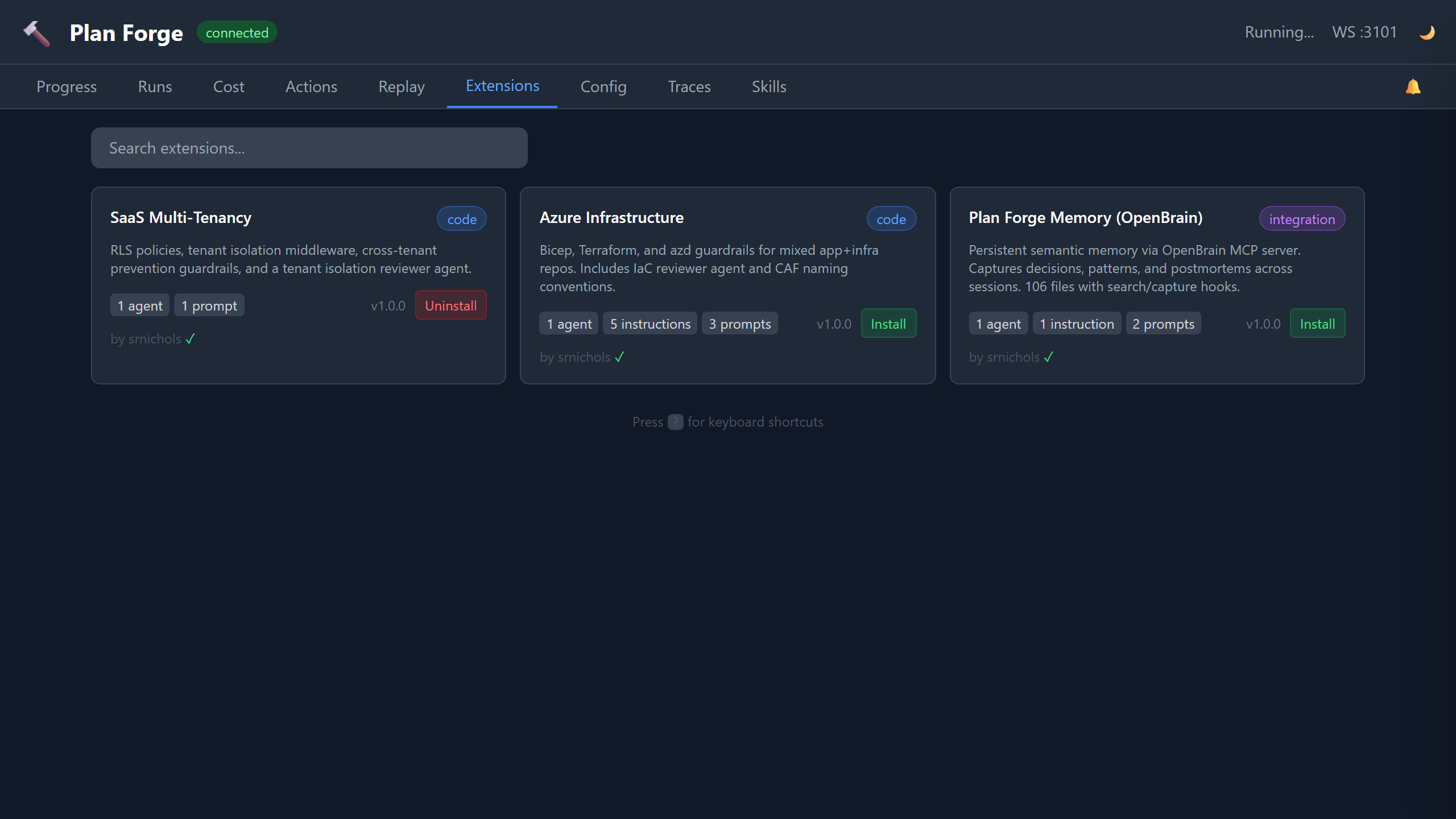This screenshot has height=819, width=1456.
Task: Uninstall the SaaS Multi-Tenancy extension
Action: pos(450,305)
